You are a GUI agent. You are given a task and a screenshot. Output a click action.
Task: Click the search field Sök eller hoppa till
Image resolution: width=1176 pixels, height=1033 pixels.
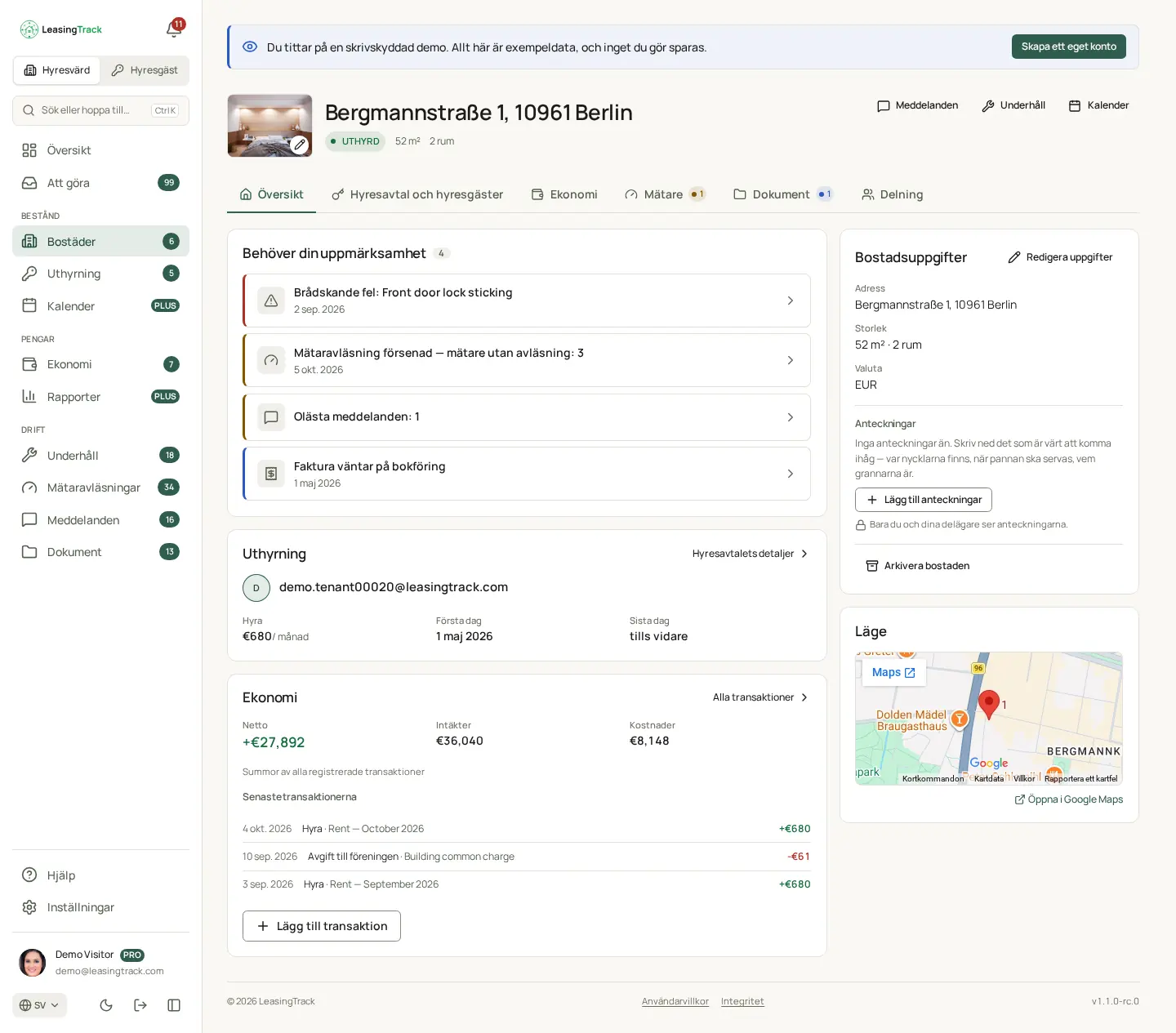[100, 110]
